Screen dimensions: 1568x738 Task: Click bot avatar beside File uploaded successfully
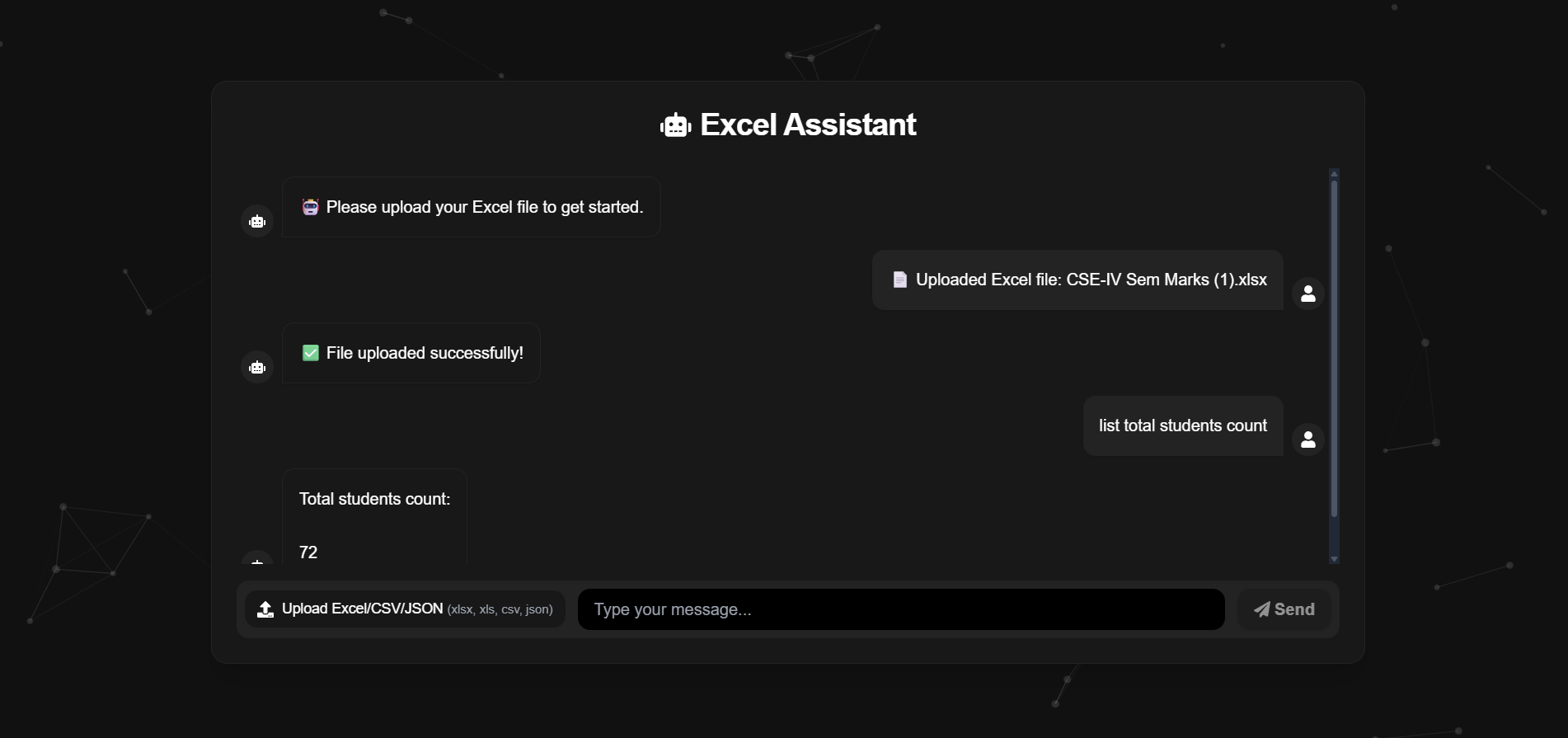point(257,367)
